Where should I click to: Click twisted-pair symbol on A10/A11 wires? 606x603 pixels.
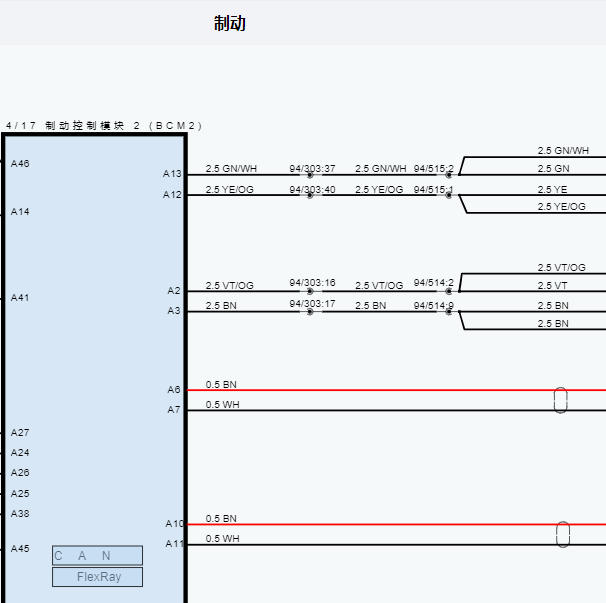pyautogui.click(x=563, y=534)
